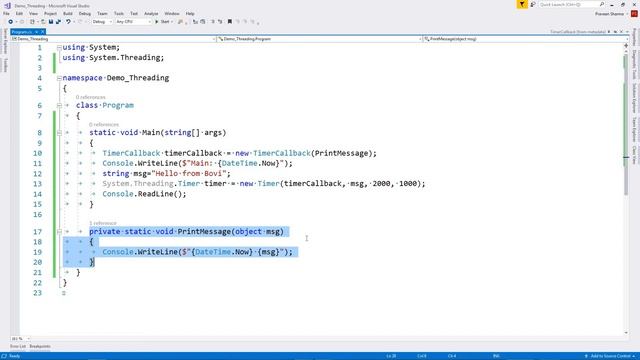This screenshot has height=360, width=640.
Task: Click the "Hello from Bovi" string literal
Action: [188, 173]
